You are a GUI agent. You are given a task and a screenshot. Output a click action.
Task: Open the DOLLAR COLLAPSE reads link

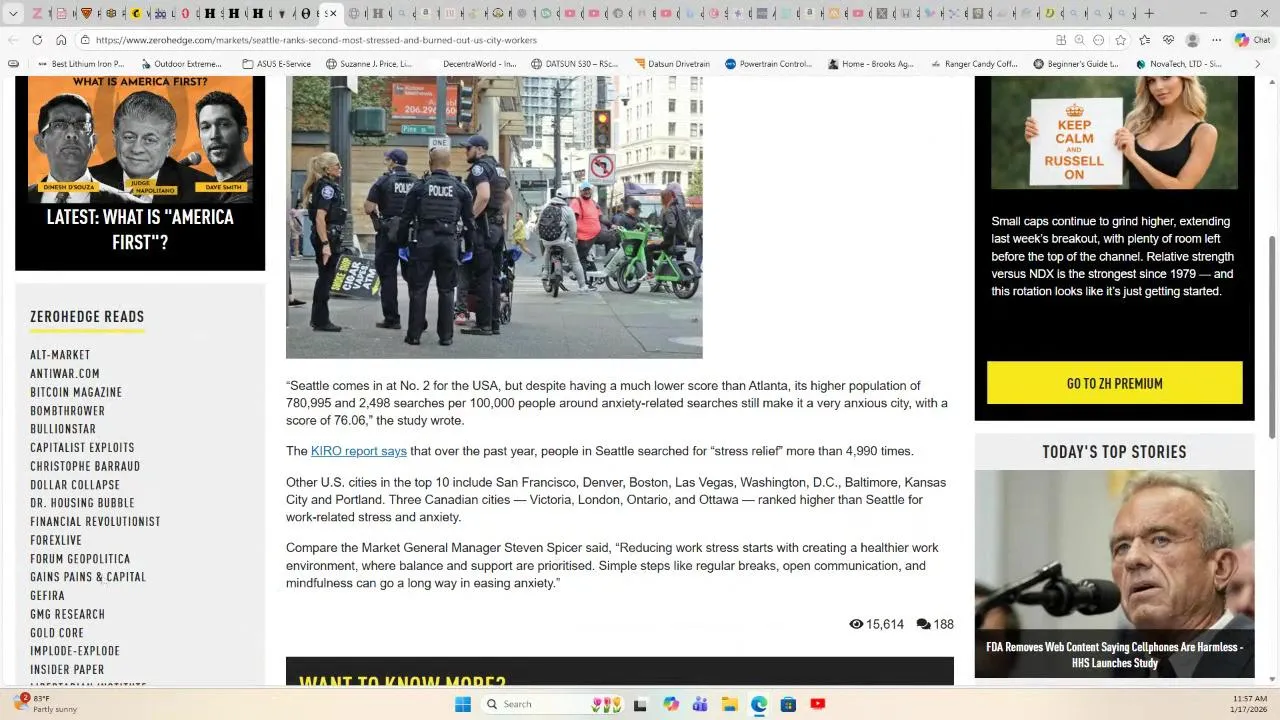click(75, 485)
